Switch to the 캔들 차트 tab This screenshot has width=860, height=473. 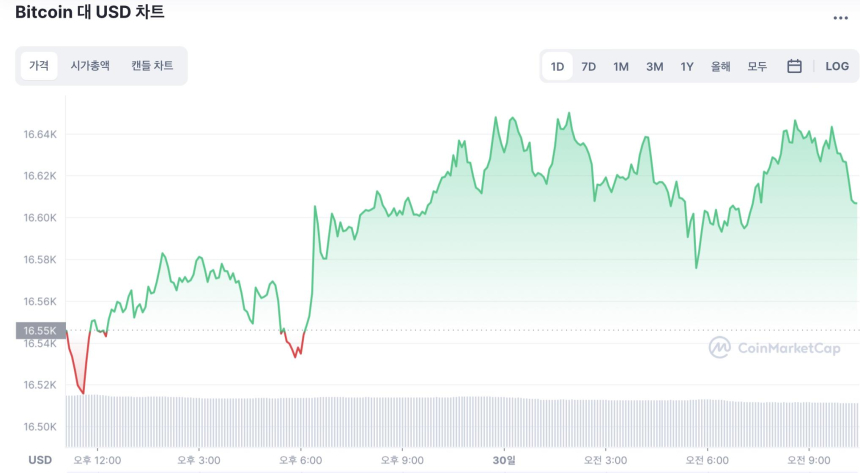(152, 66)
